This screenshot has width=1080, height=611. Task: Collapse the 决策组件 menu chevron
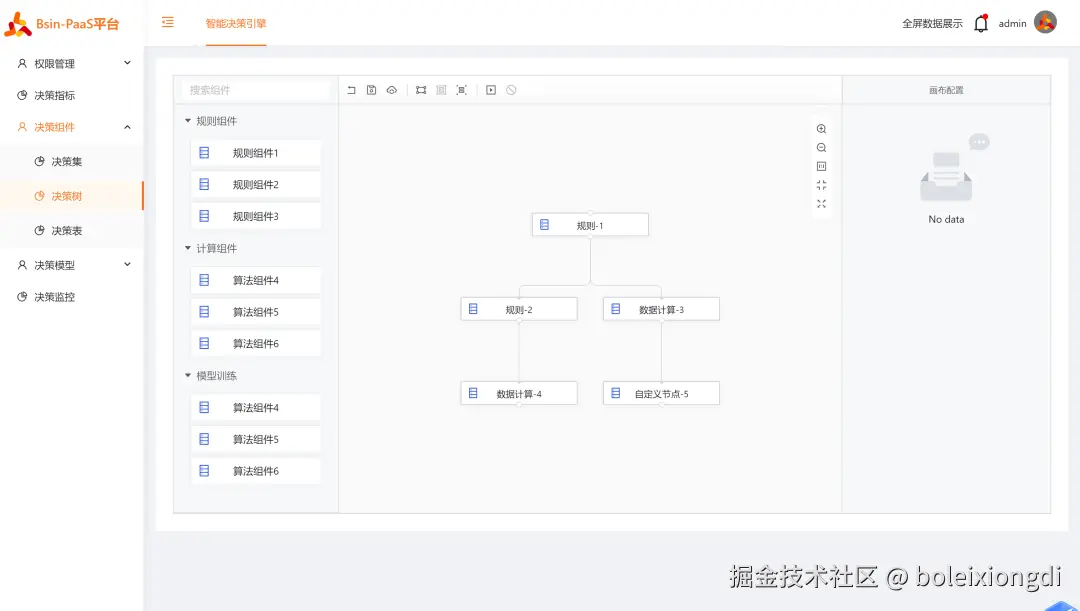pos(127,127)
